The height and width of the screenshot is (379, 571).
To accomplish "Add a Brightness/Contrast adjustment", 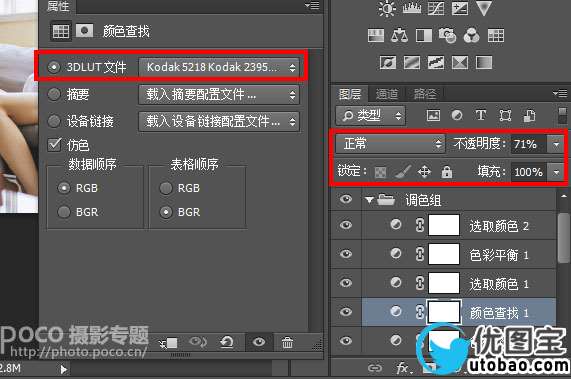I will (x=387, y=8).
